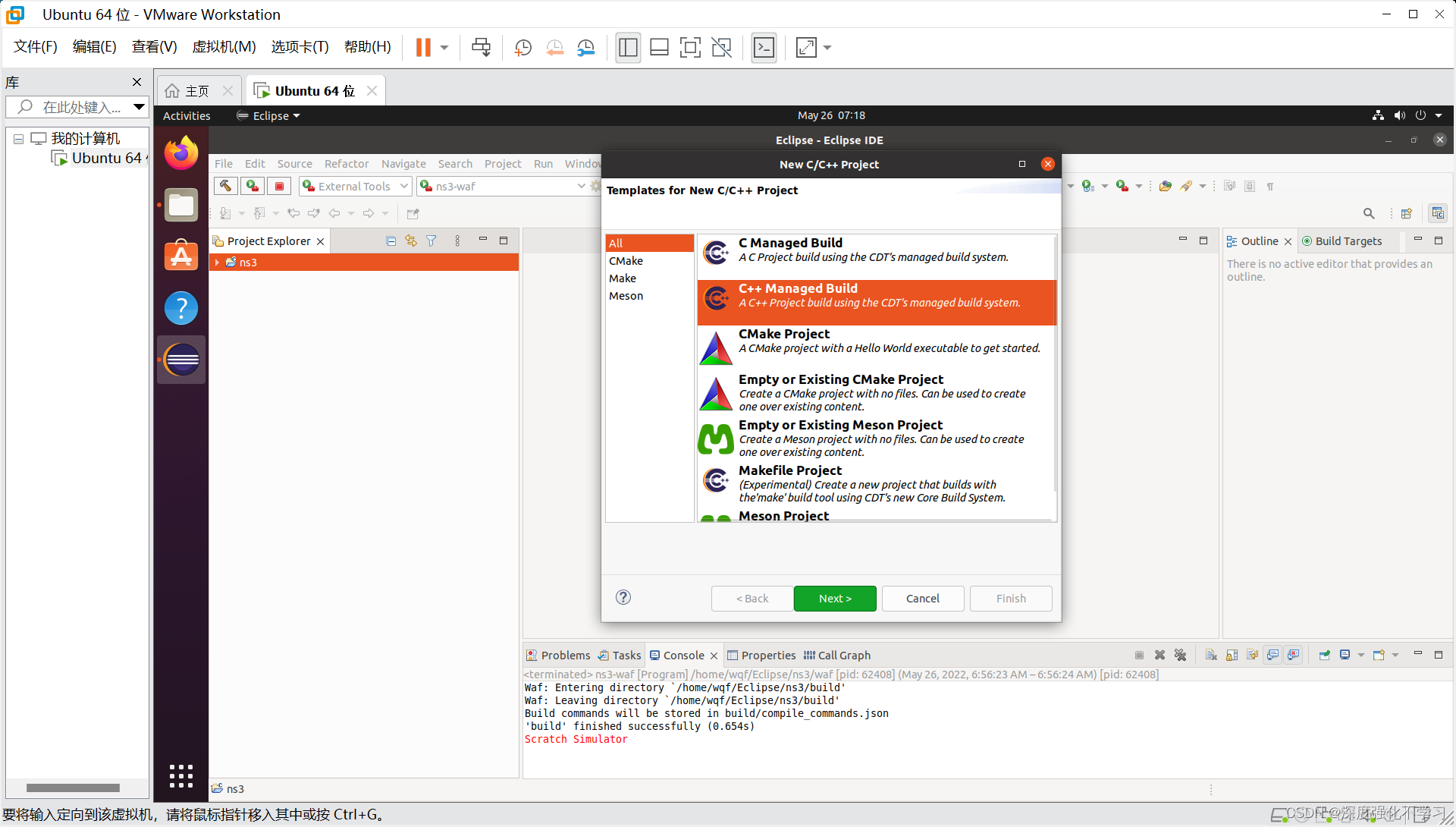Open Help from the Ubuntu dock
Viewport: 1456px width, 827px height.
click(x=181, y=308)
